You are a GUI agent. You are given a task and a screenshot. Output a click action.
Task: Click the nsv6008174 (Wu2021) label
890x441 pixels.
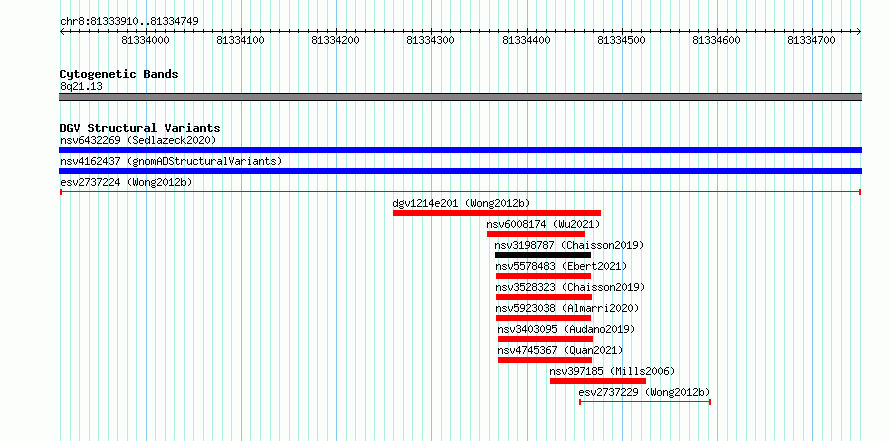point(543,224)
